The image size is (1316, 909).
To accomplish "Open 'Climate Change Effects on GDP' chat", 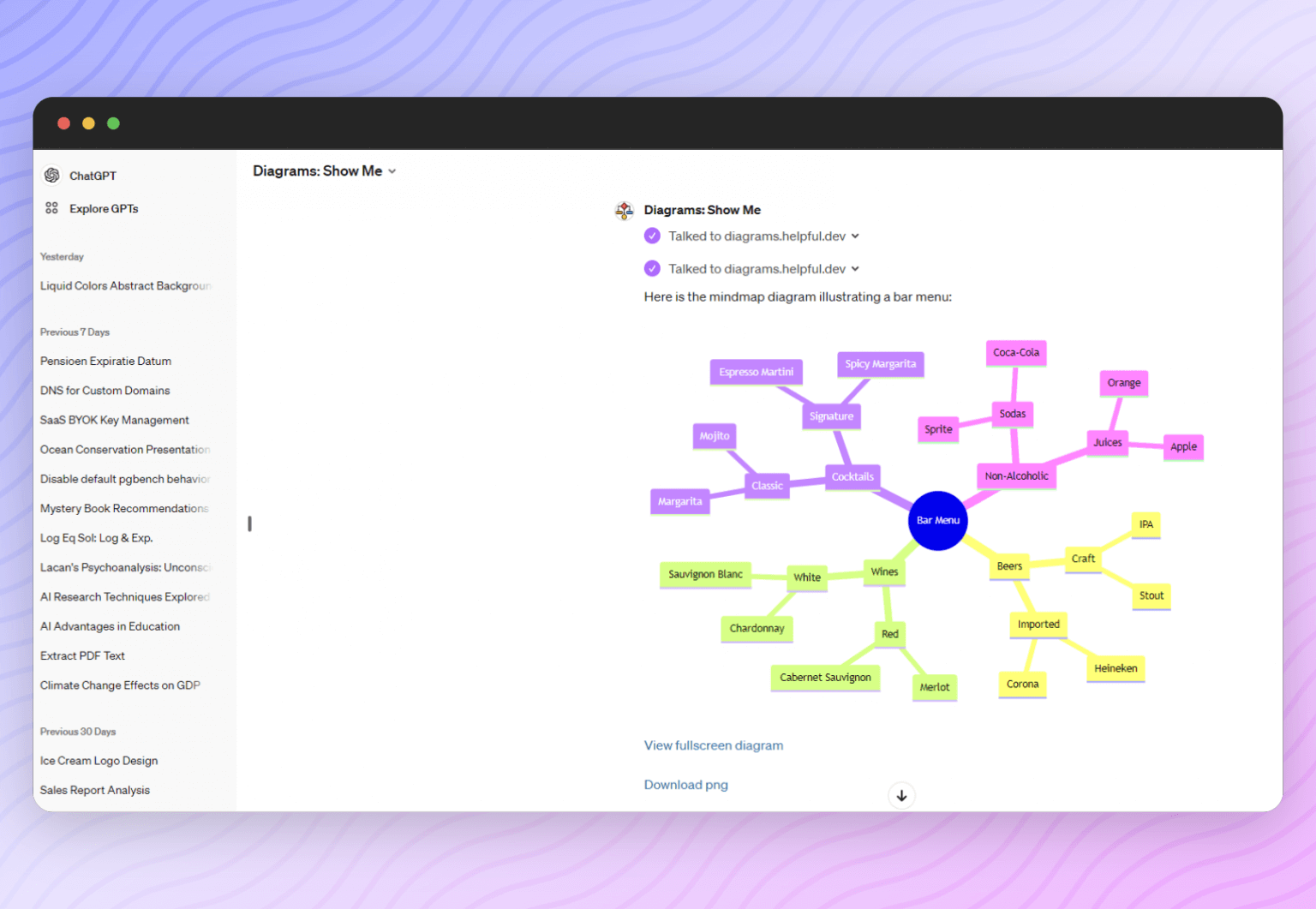I will pos(120,685).
